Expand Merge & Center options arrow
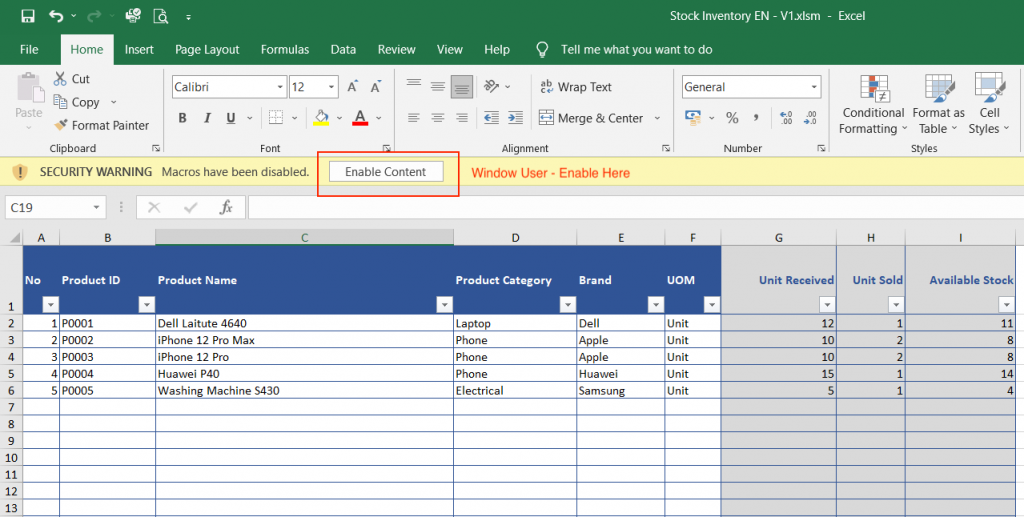Viewport: 1024px width, 517px height. tap(657, 118)
